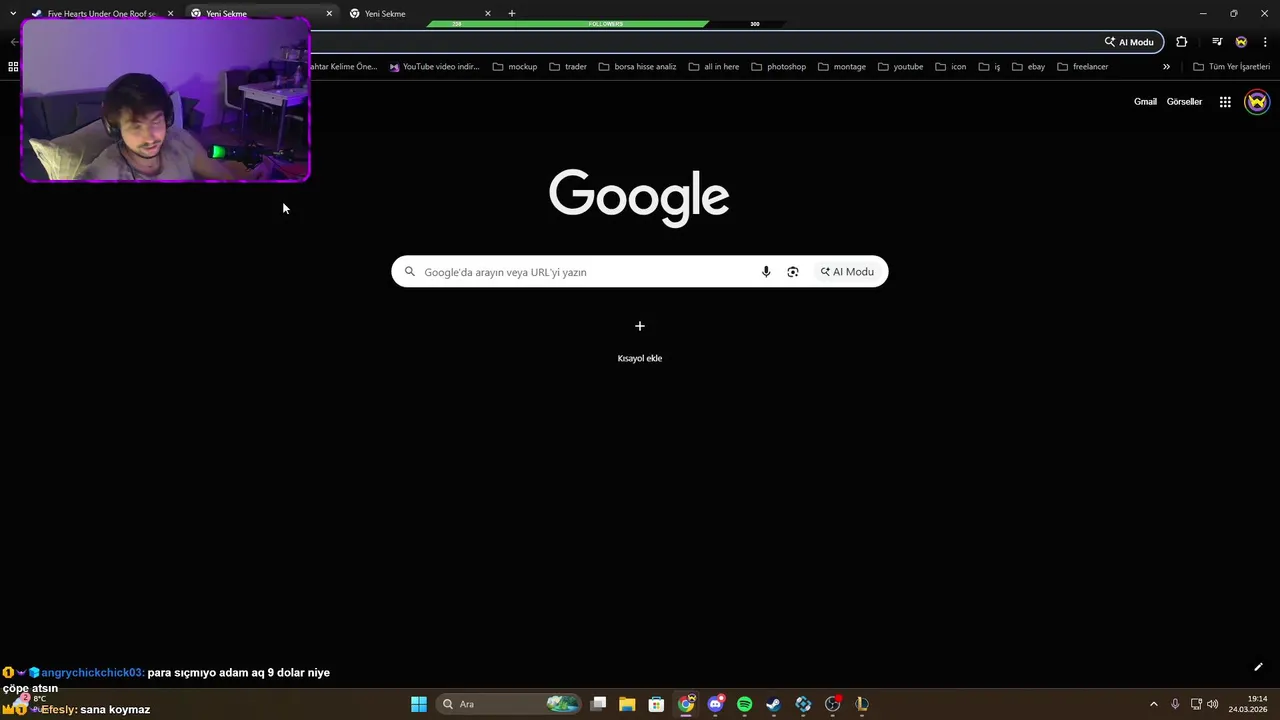Expand the bookmarks overflow chevron

1166,67
